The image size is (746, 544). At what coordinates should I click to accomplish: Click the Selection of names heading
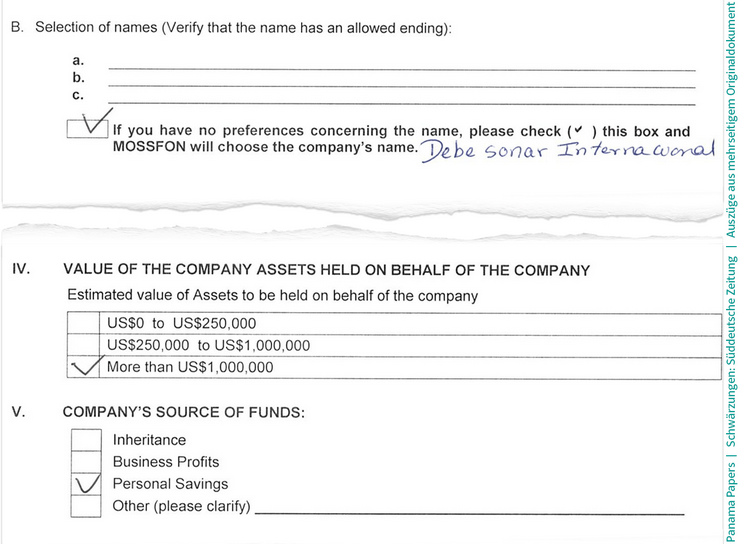231,28
